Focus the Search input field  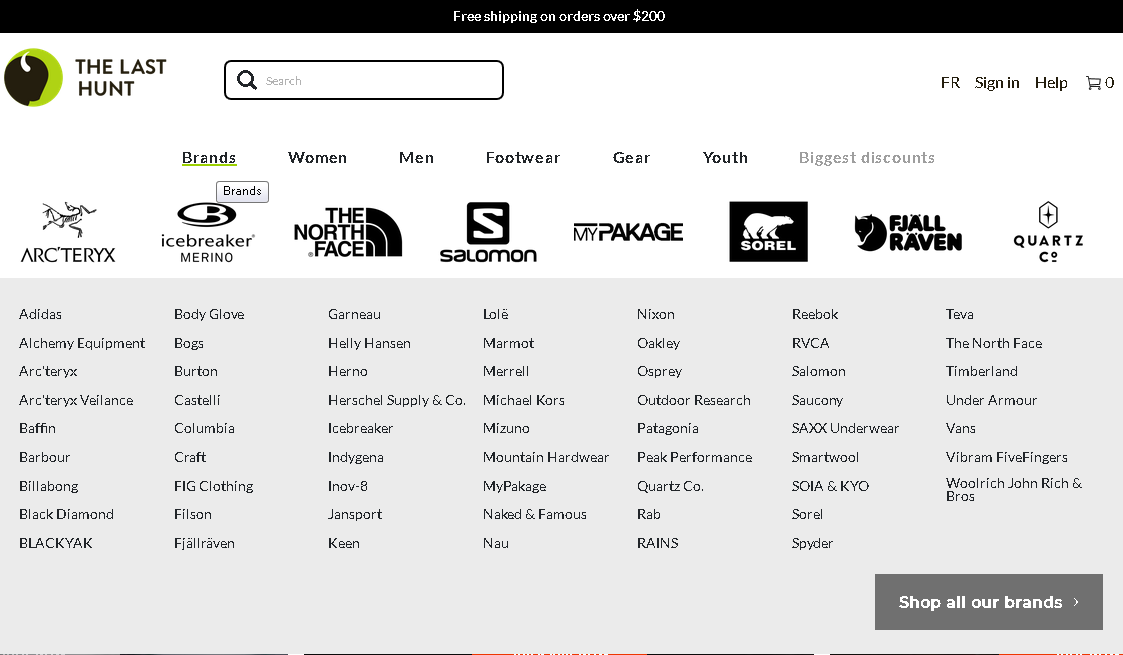[380, 81]
